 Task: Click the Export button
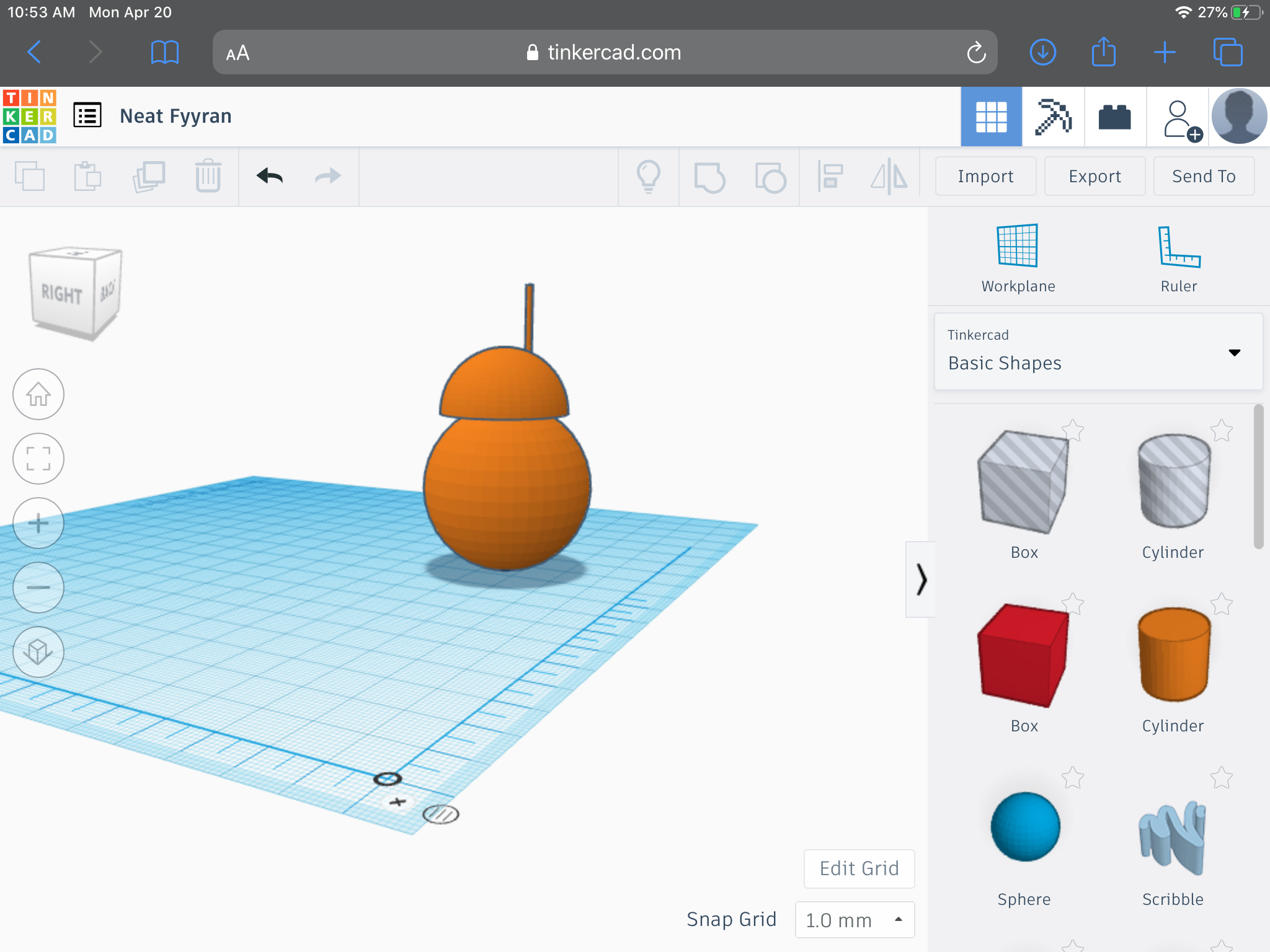[1095, 176]
